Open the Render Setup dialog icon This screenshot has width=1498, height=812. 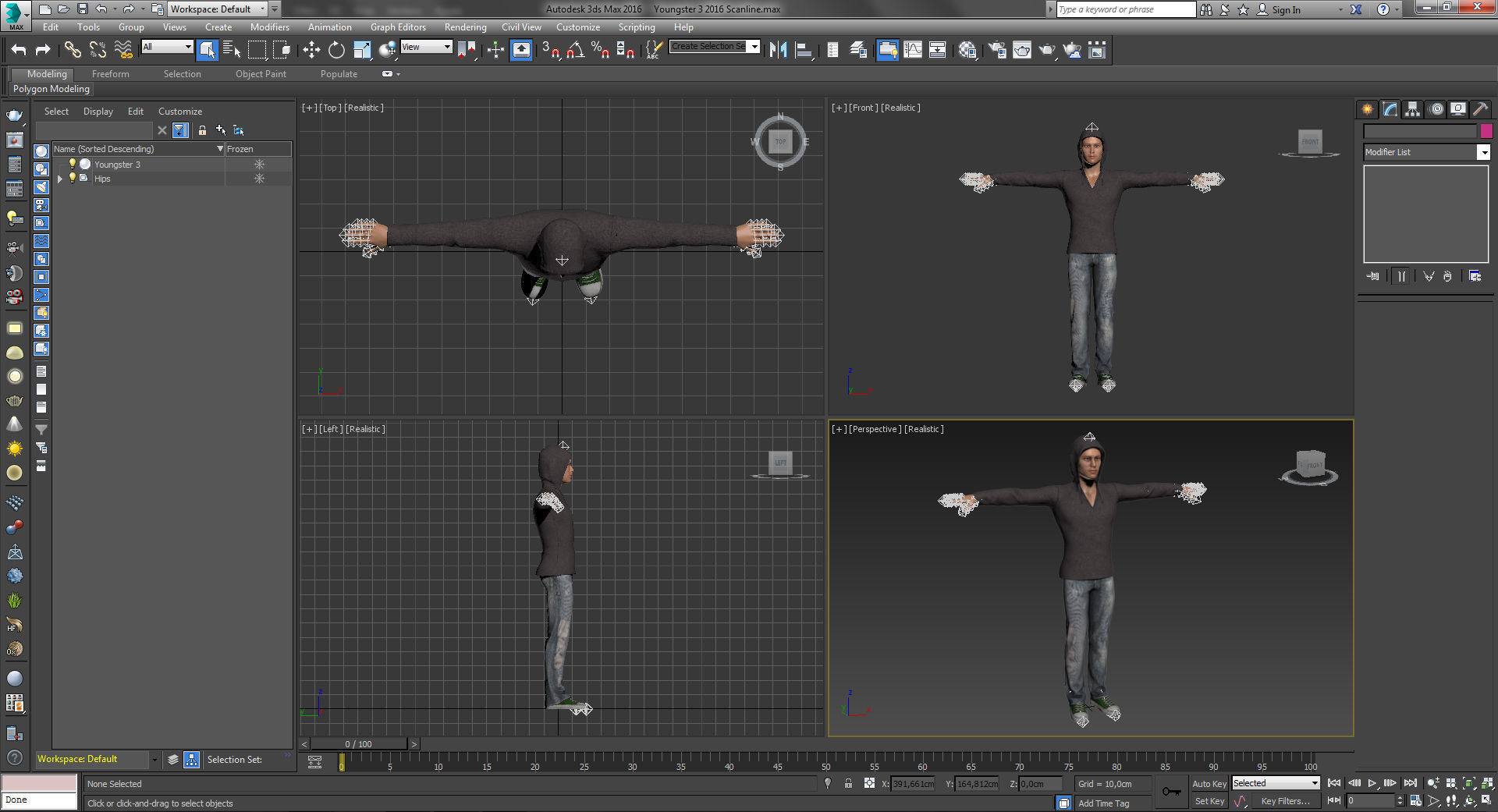point(996,50)
